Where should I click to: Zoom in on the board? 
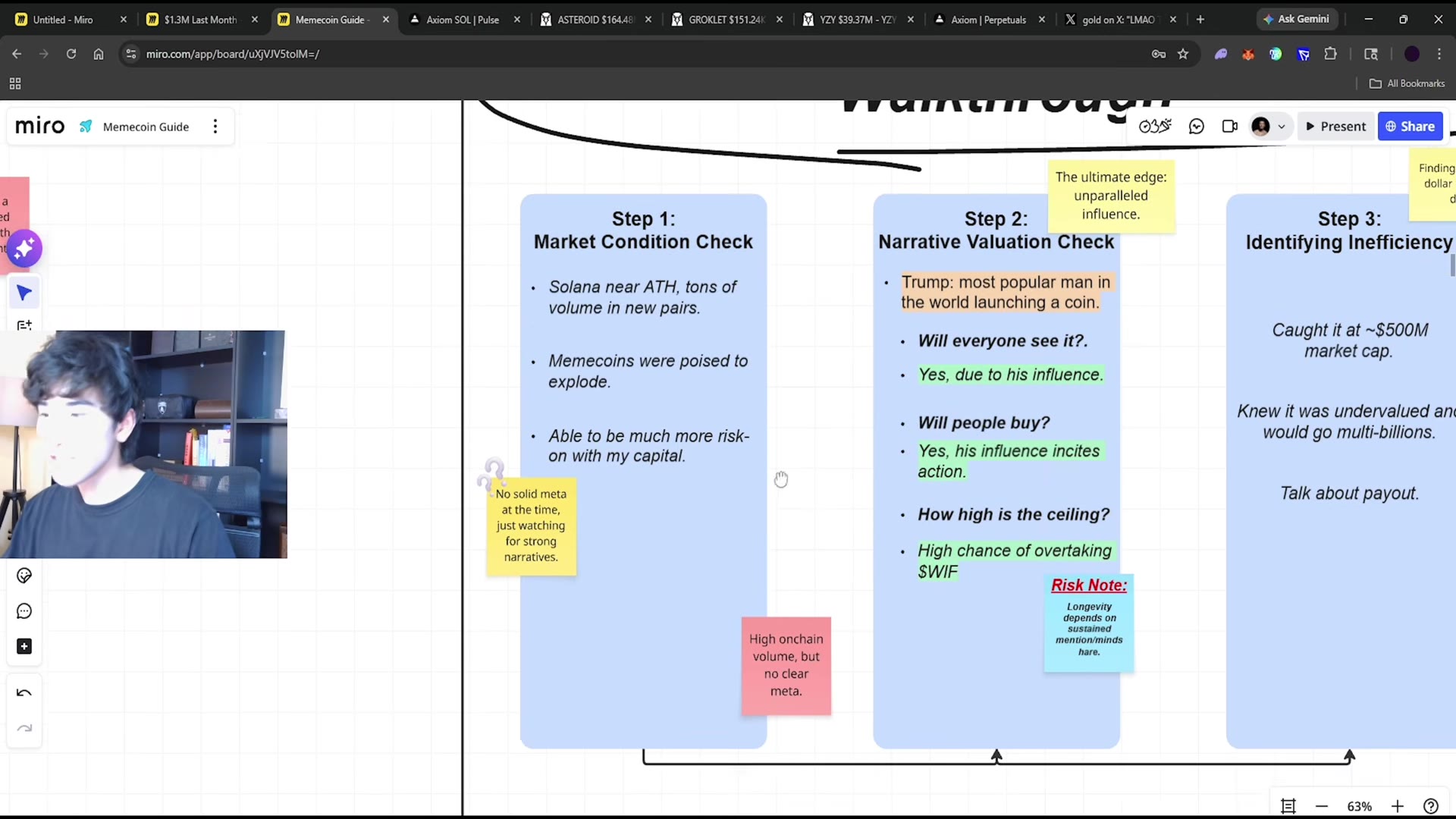[1398, 806]
